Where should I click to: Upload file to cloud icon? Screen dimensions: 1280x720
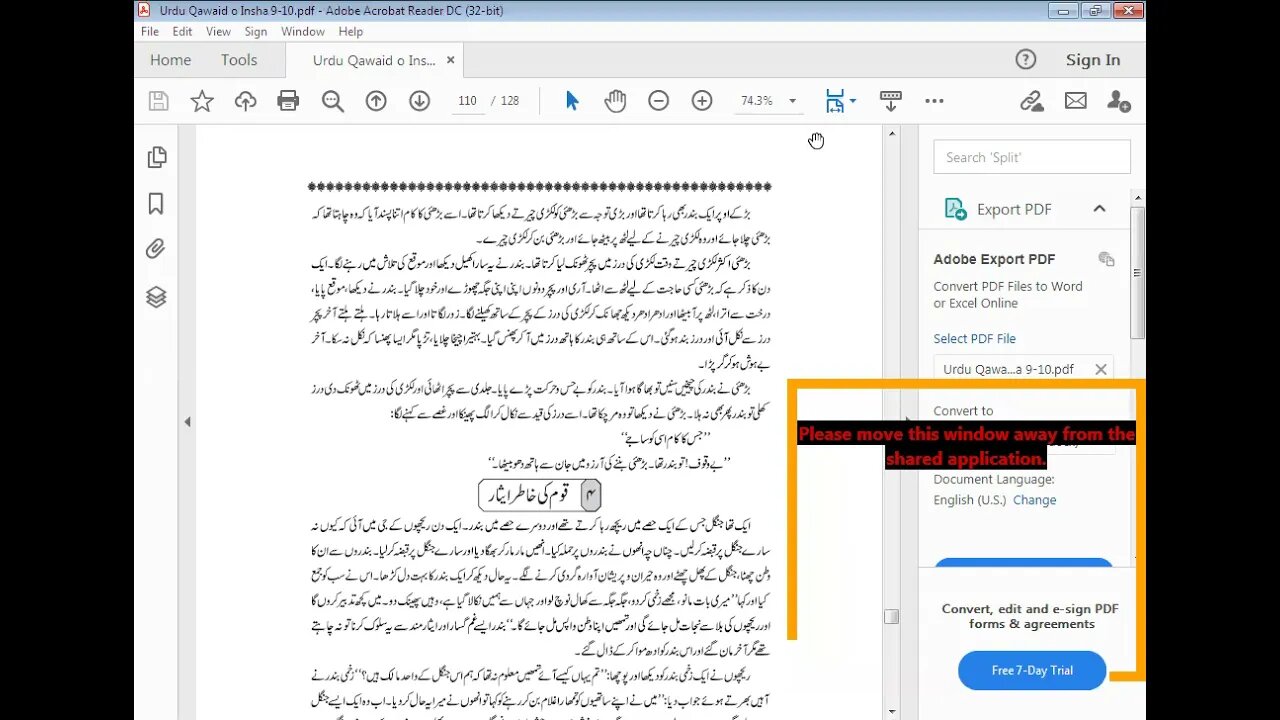(x=245, y=101)
